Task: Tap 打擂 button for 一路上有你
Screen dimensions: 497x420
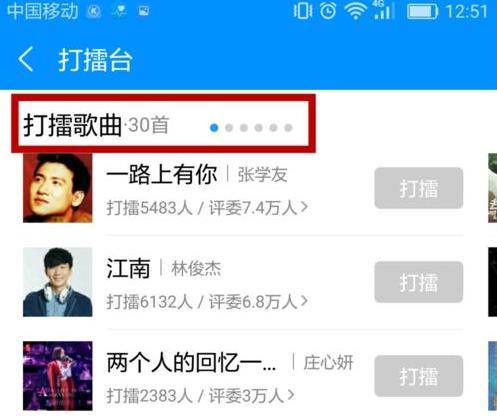Action: pos(419,188)
